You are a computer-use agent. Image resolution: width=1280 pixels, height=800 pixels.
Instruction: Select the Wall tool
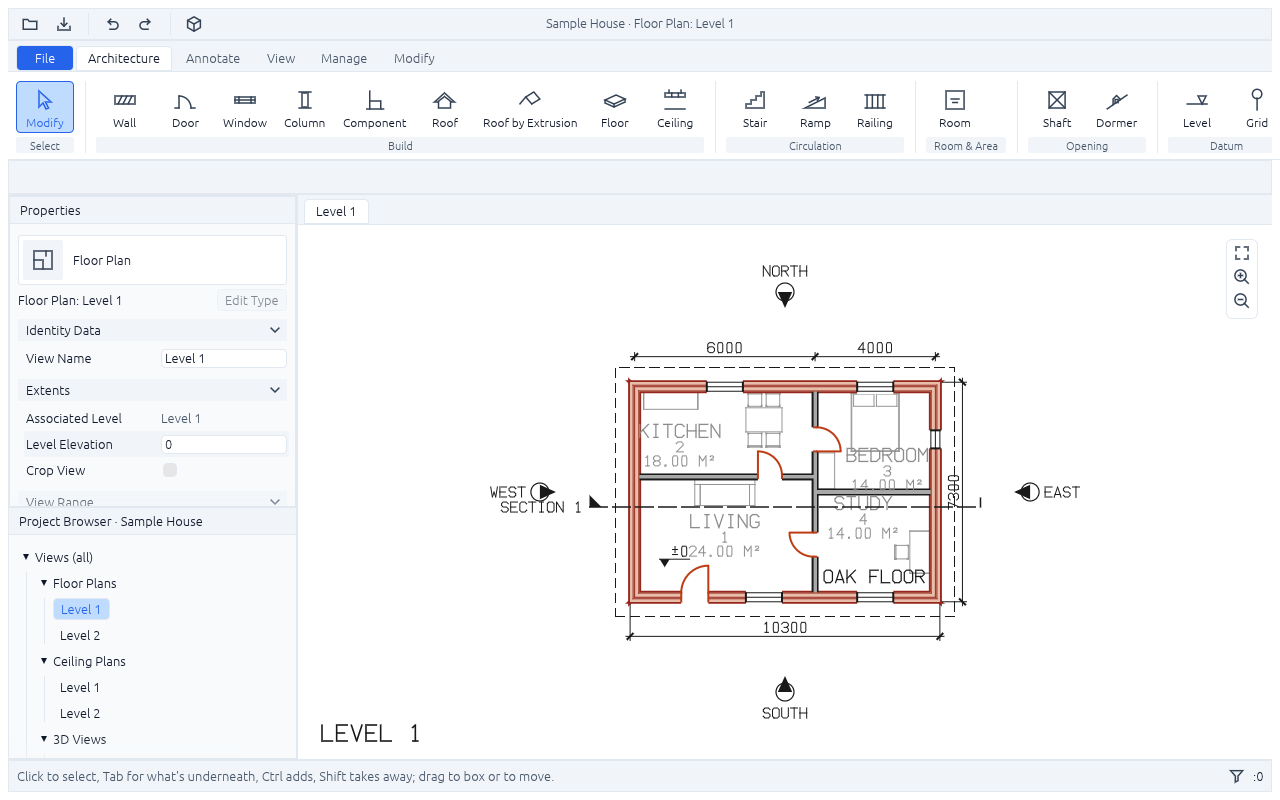click(125, 108)
